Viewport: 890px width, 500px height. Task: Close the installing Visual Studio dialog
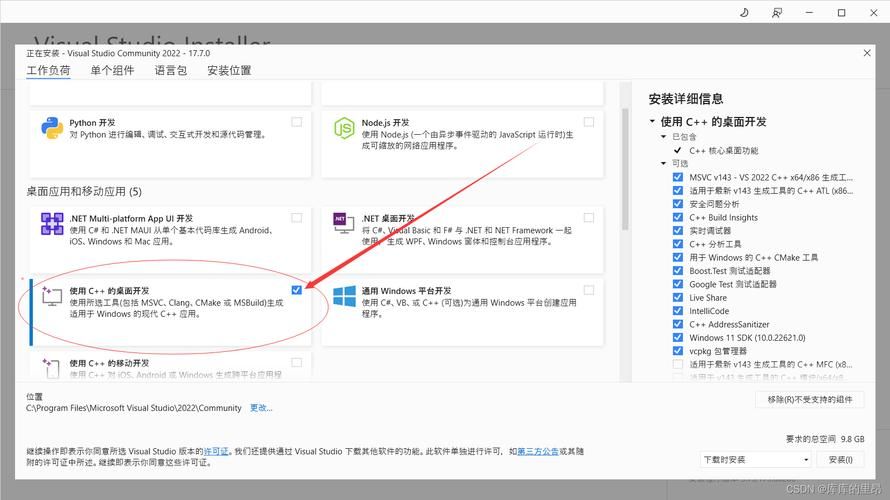(x=867, y=53)
